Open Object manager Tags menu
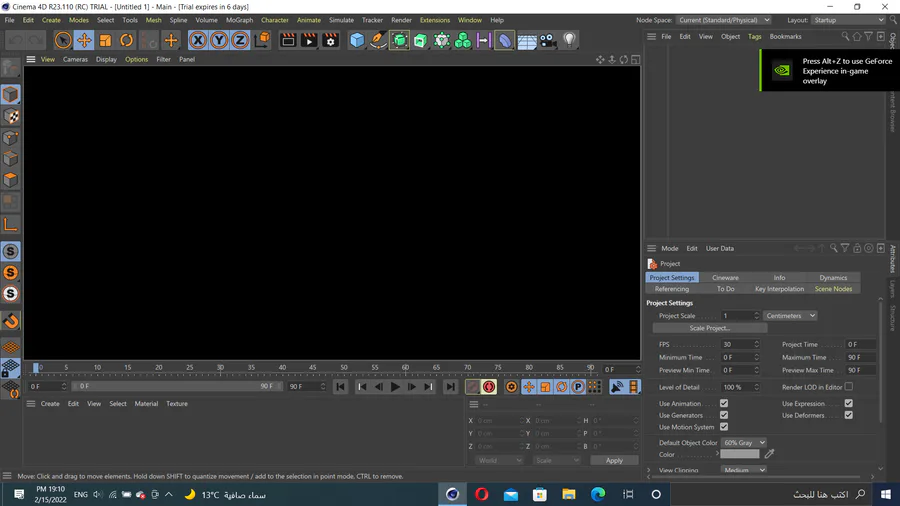The image size is (900, 506). coord(754,37)
